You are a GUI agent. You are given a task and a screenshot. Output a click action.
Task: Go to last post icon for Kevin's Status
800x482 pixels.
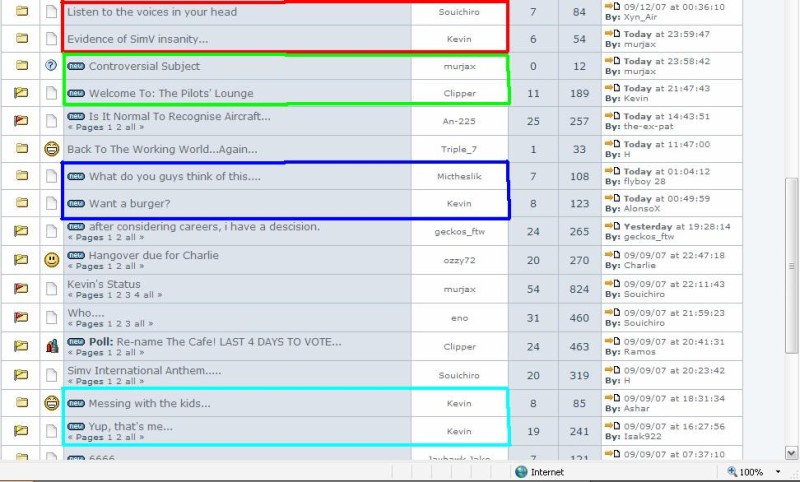tap(613, 284)
